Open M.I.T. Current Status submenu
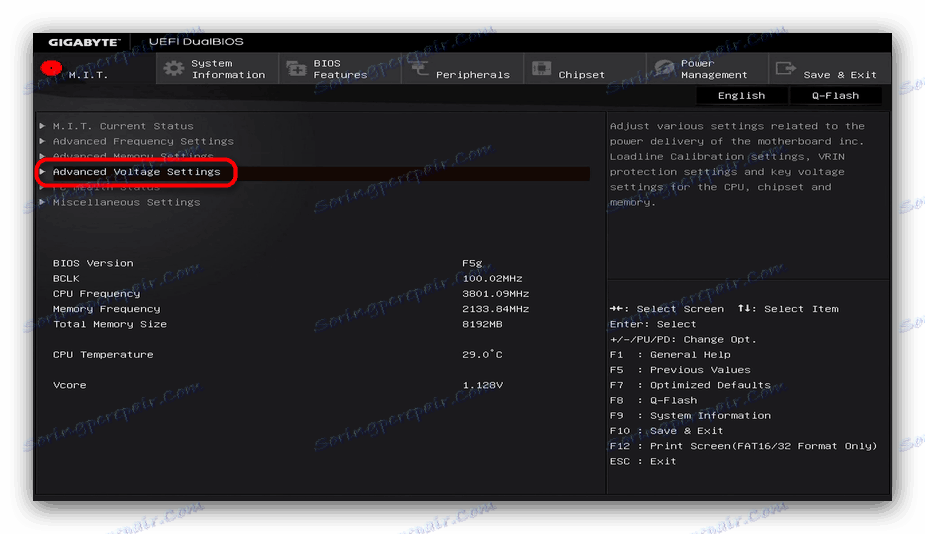This screenshot has width=925, height=534. click(x=123, y=126)
